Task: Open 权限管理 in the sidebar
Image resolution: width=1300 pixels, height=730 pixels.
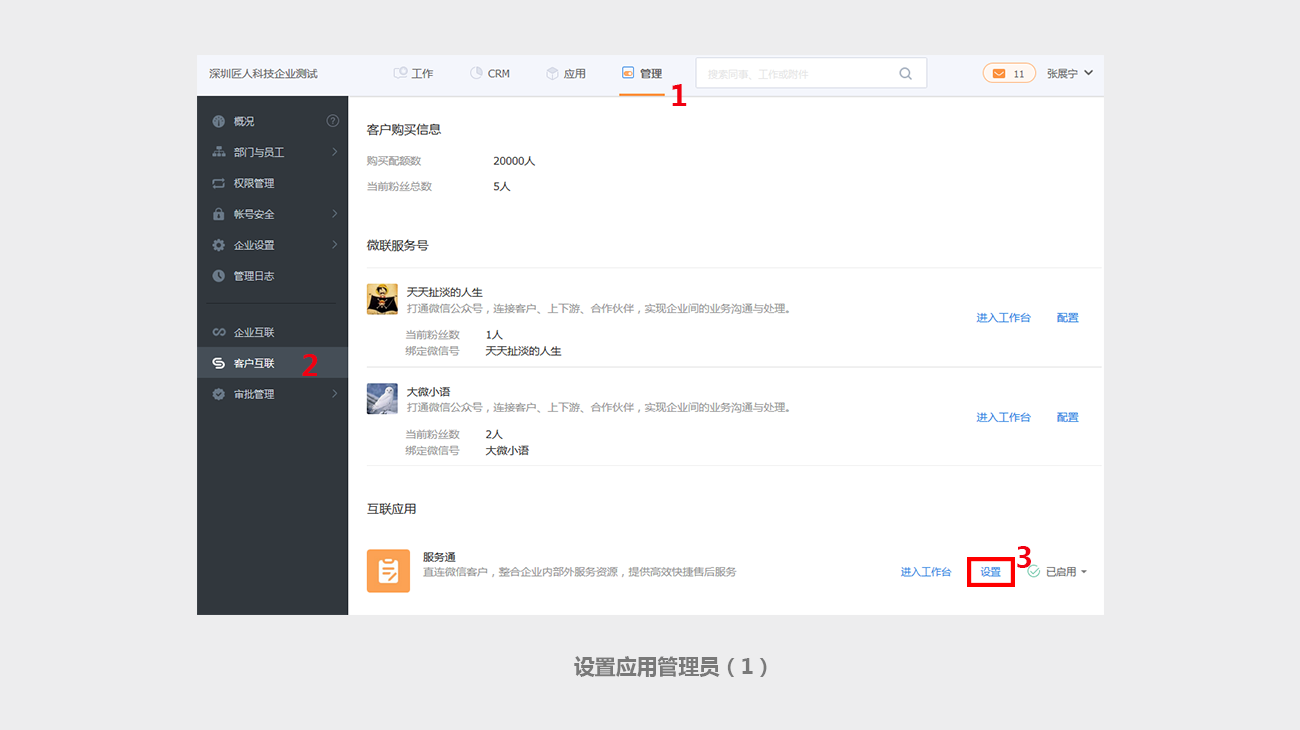Action: [x=272, y=183]
